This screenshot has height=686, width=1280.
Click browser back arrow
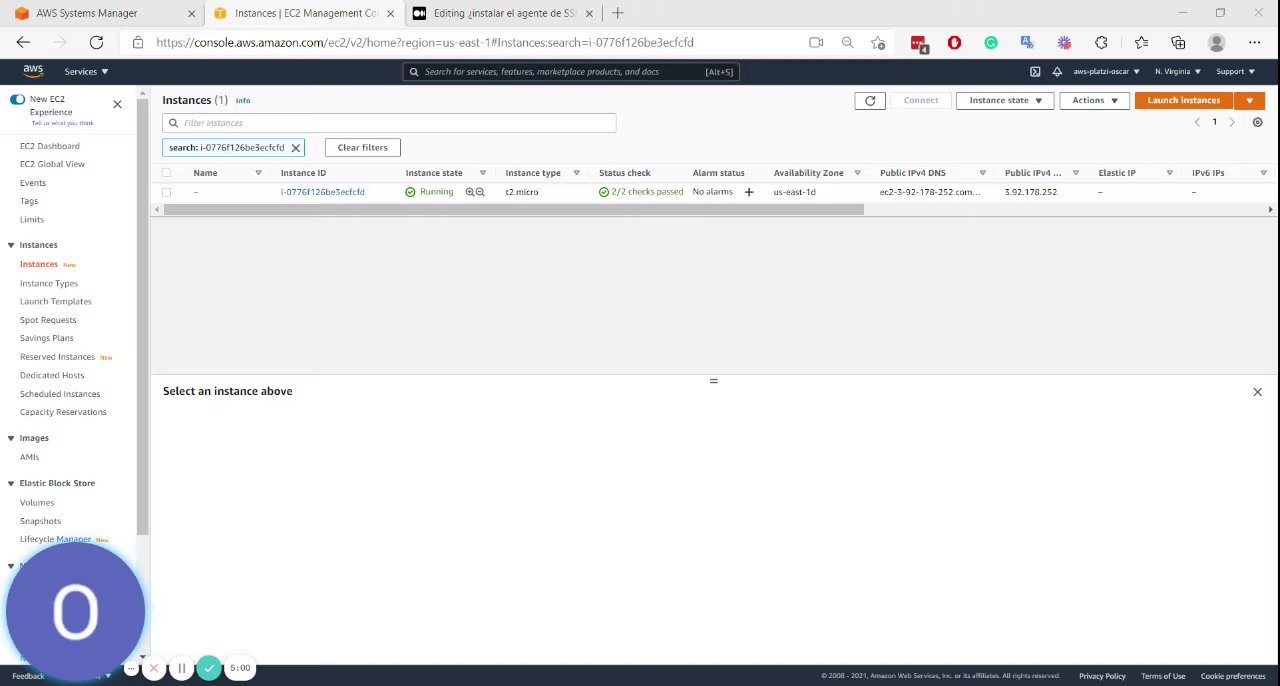[x=23, y=42]
